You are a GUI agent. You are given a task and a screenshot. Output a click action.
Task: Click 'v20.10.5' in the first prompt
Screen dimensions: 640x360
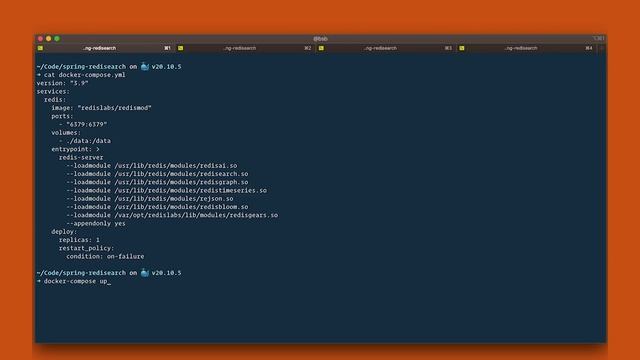167,66
